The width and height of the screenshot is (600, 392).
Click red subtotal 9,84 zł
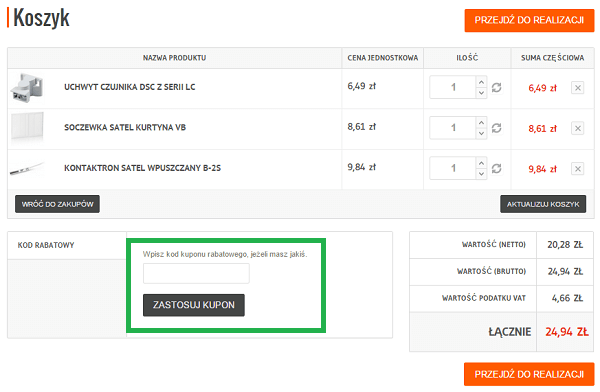tap(543, 169)
